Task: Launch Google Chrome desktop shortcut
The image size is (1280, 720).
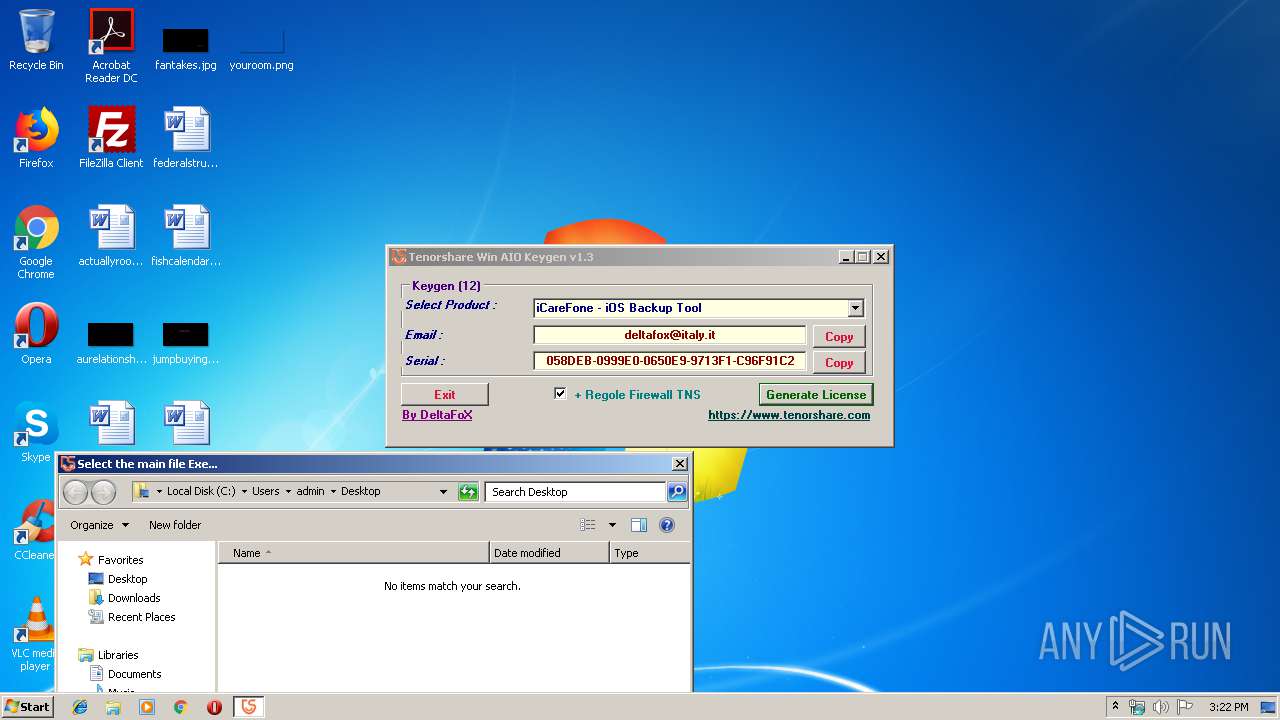Action: [x=36, y=242]
